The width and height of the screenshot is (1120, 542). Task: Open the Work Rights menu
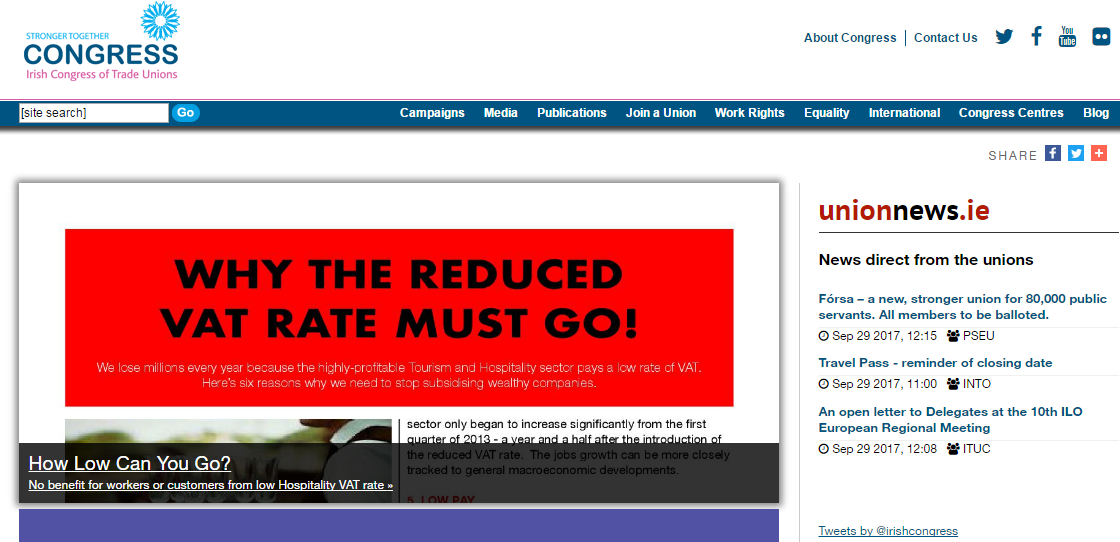tap(749, 113)
